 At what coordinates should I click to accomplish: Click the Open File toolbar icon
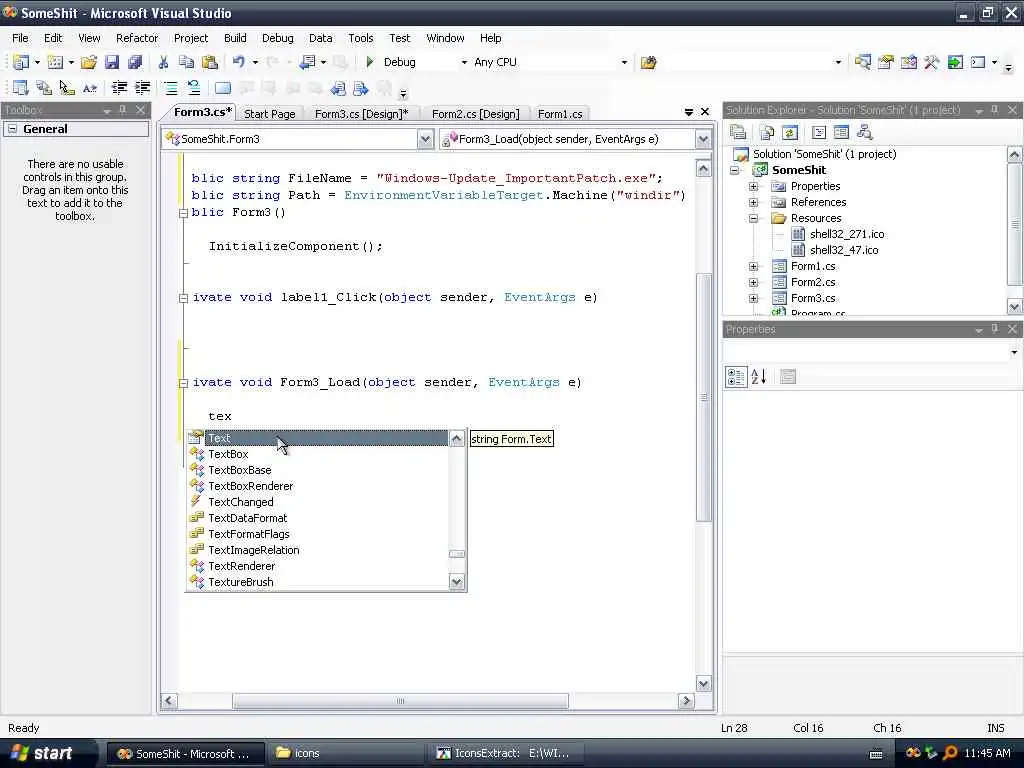pyautogui.click(x=89, y=62)
